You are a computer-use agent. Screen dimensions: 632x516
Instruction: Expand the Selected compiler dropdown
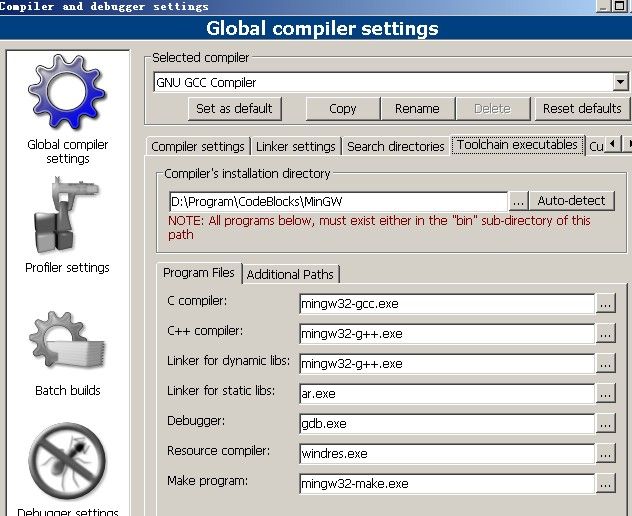[x=621, y=82]
